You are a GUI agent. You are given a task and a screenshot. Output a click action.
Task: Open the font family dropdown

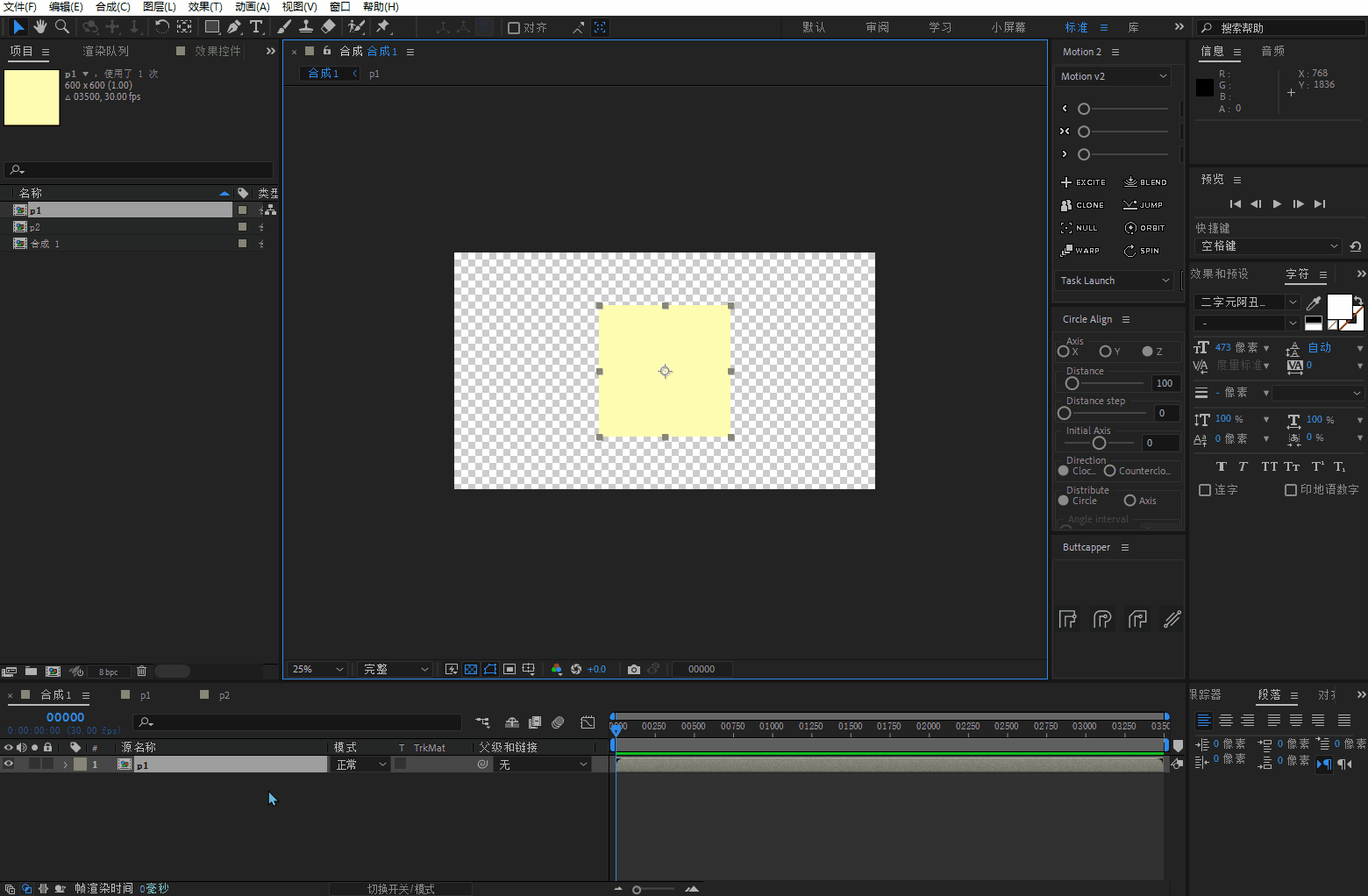[1247, 302]
